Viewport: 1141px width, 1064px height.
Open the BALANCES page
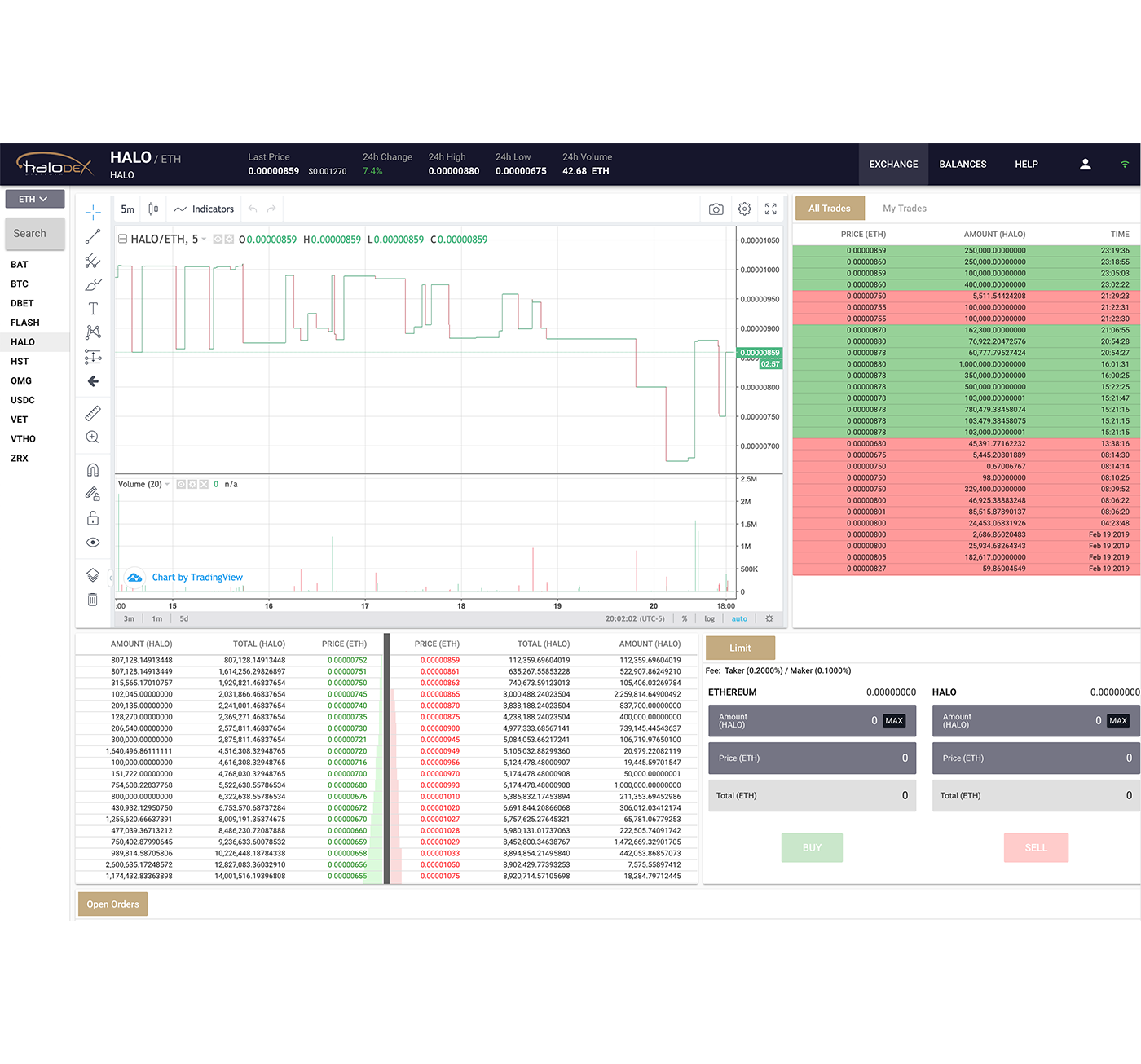pyautogui.click(x=963, y=165)
